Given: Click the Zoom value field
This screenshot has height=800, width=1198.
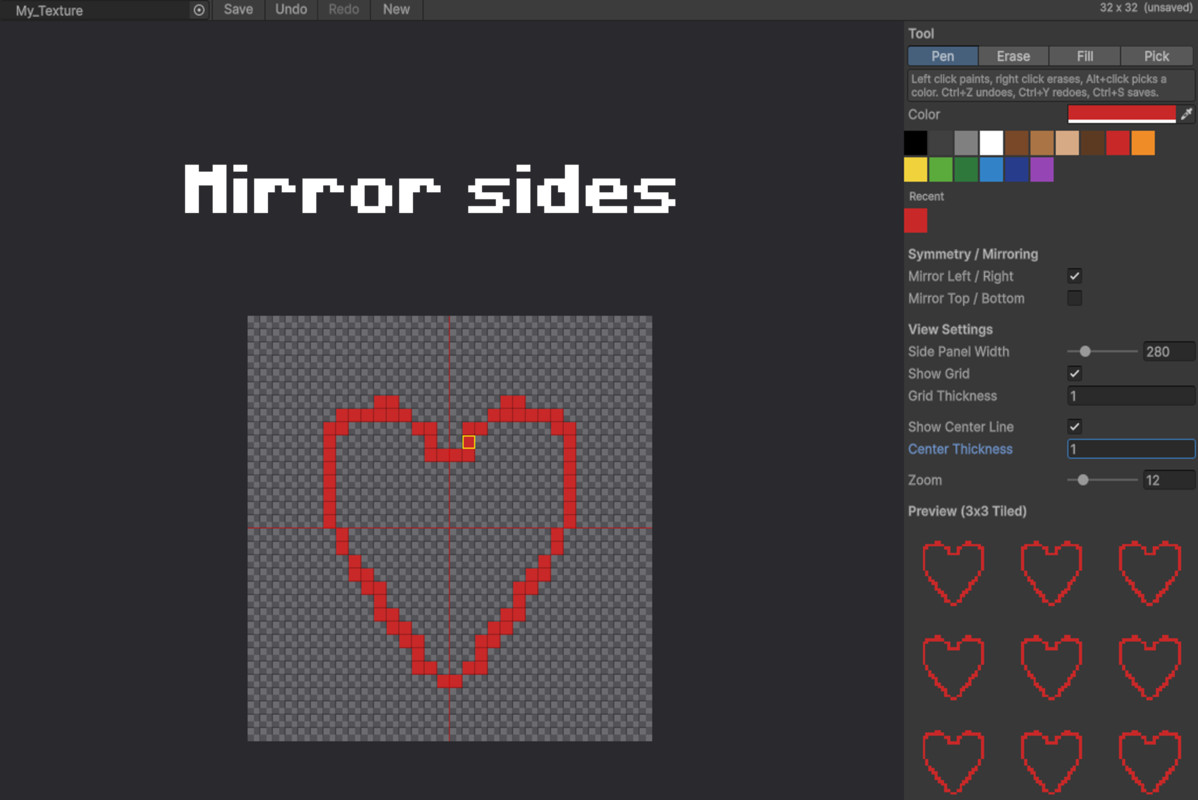Looking at the screenshot, I should 1168,480.
